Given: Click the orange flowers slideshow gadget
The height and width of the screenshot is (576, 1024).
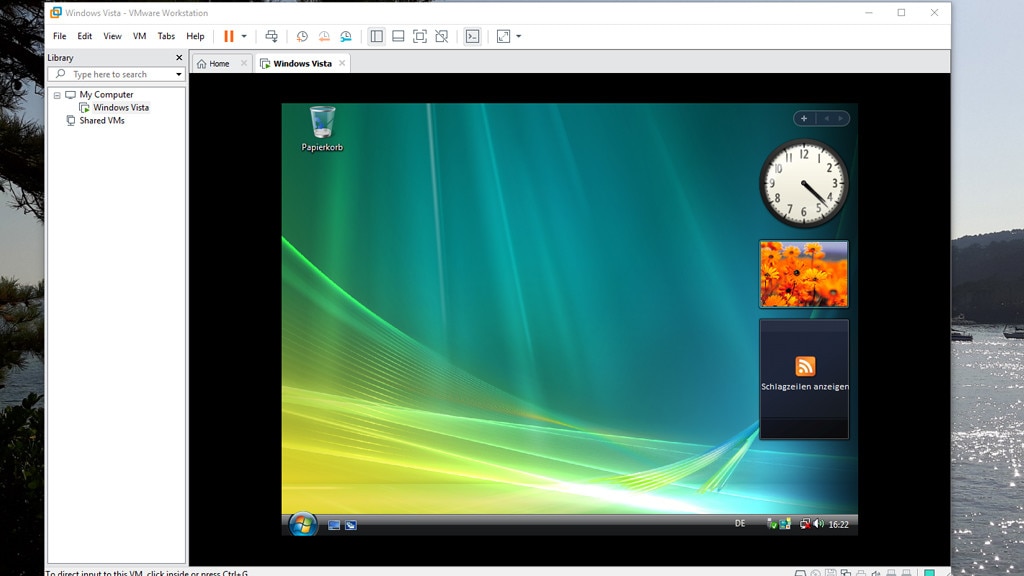Looking at the screenshot, I should click(804, 274).
